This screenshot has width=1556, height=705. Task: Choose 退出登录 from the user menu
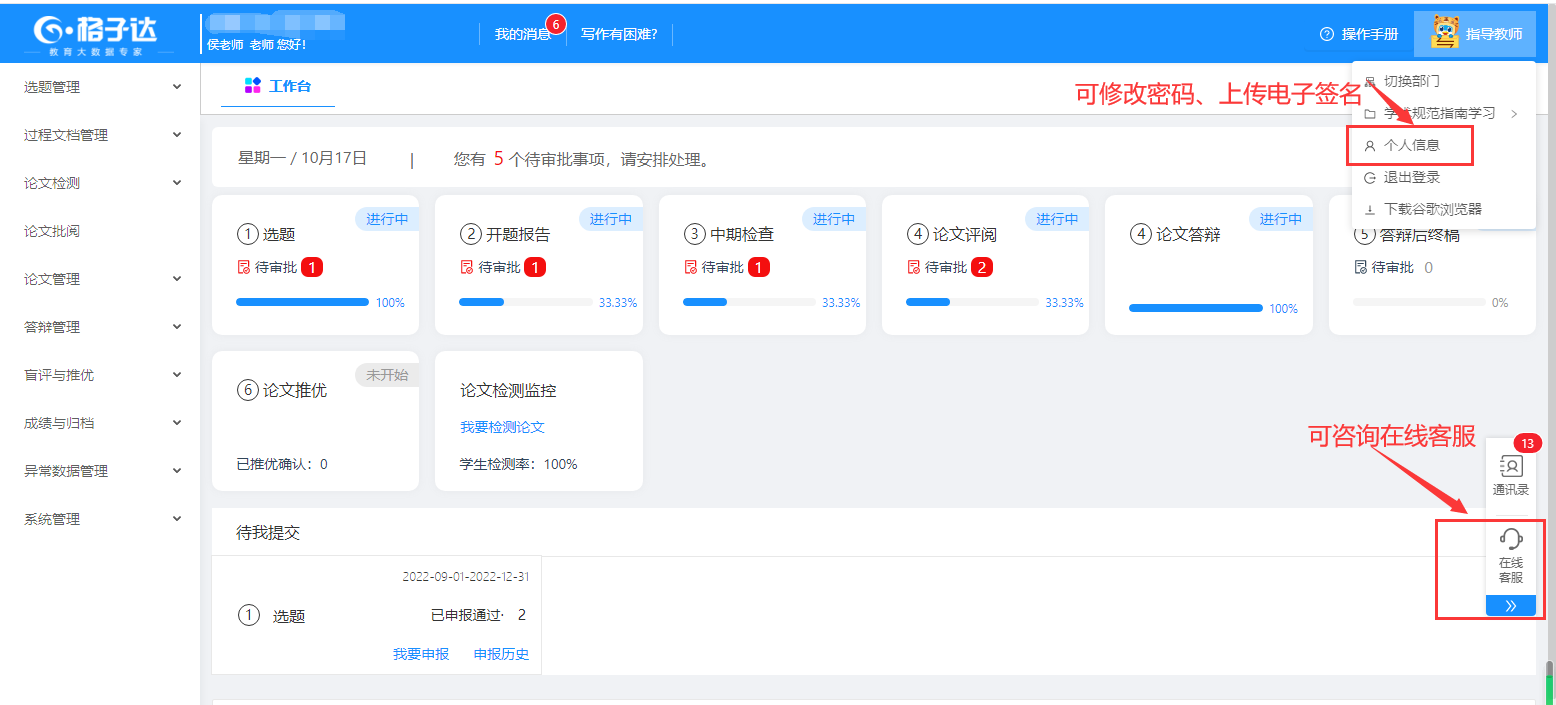(1411, 177)
